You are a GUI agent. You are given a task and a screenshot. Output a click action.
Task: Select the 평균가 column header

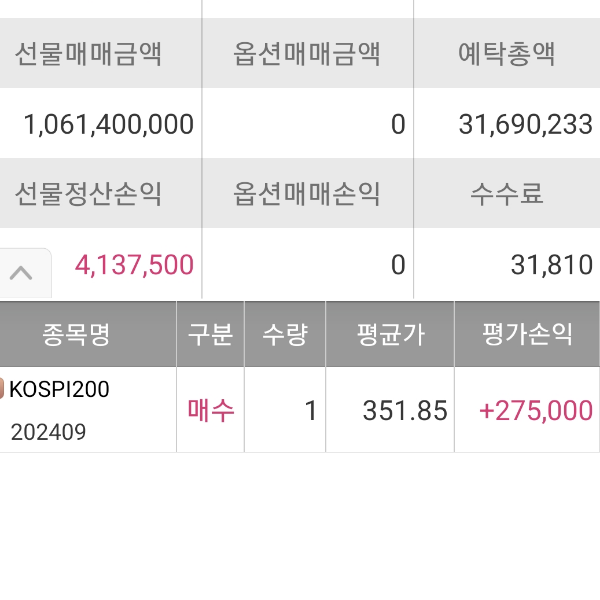390,334
